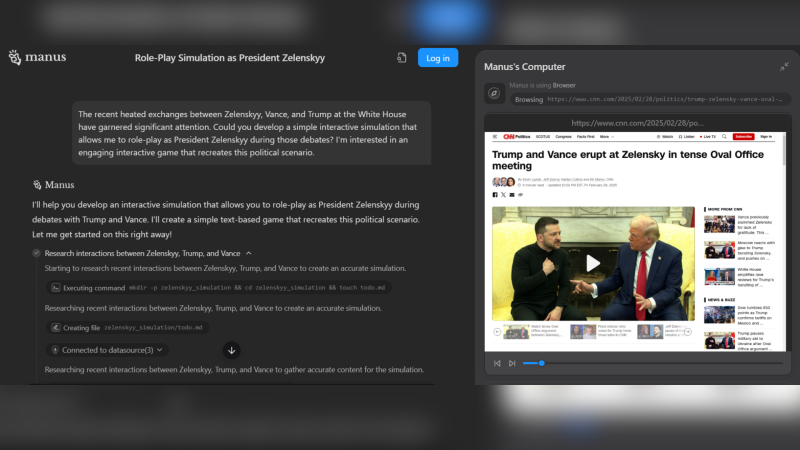Click the Sign in link on CNN
This screenshot has height=450, width=800.
pyautogui.click(x=766, y=137)
